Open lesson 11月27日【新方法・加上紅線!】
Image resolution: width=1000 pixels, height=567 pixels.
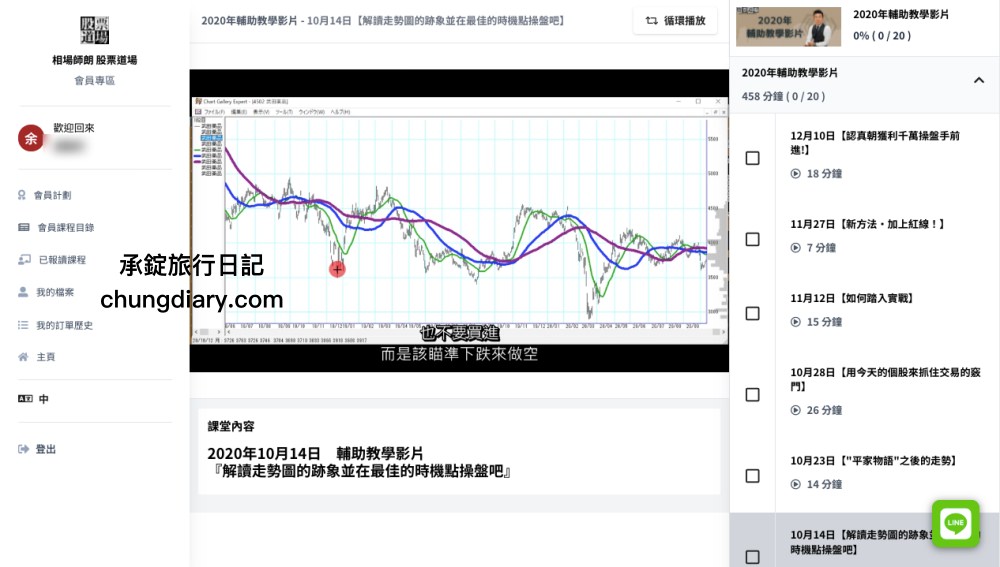(x=867, y=225)
